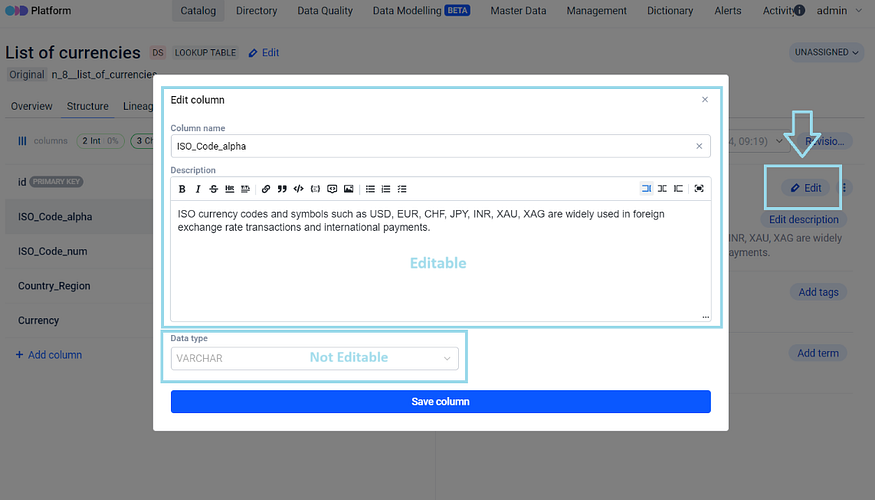Close the Edit column dialog
Viewport: 875px width, 500px height.
pos(705,100)
